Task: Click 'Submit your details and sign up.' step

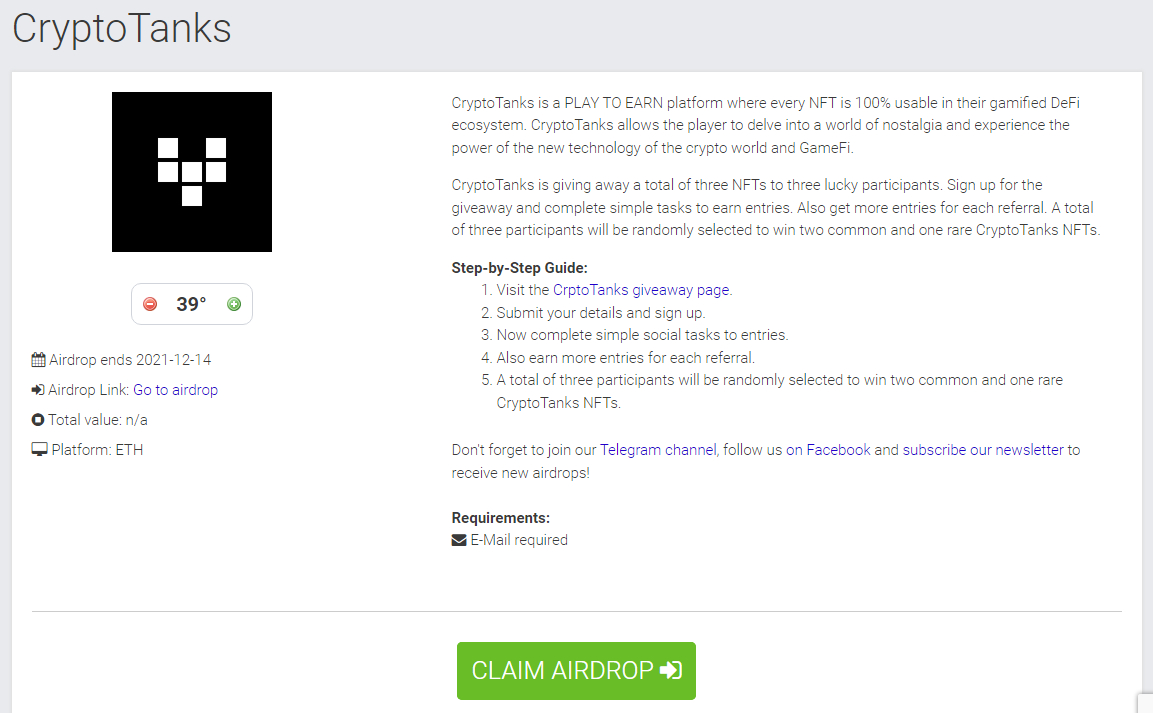Action: coord(601,312)
